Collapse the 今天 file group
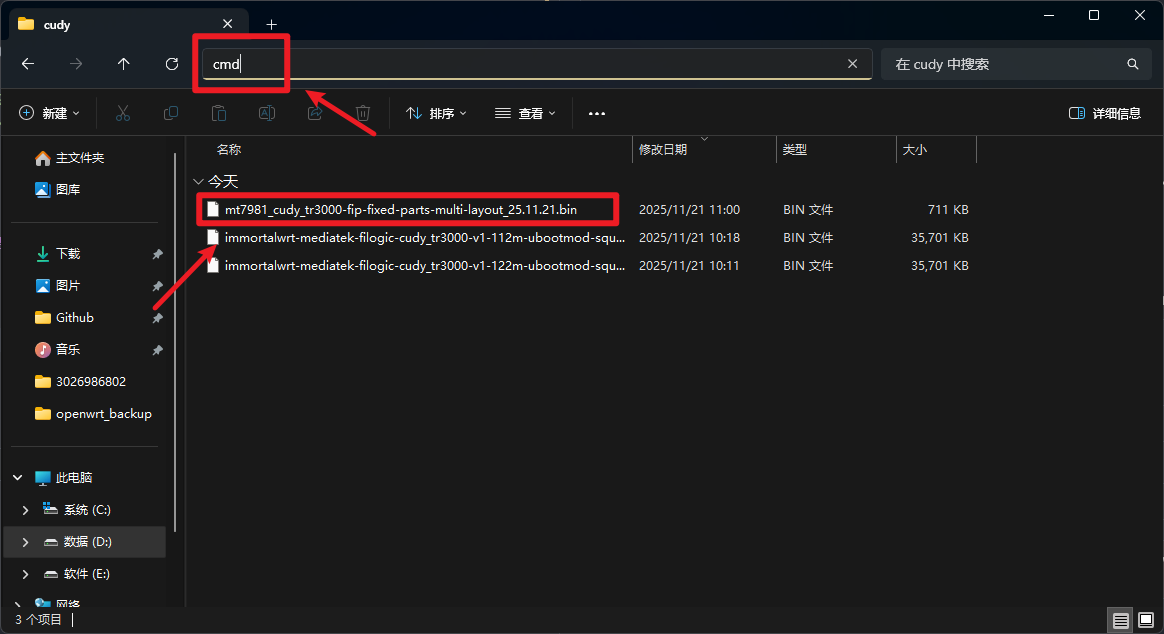The width and height of the screenshot is (1164, 634). coord(199,182)
